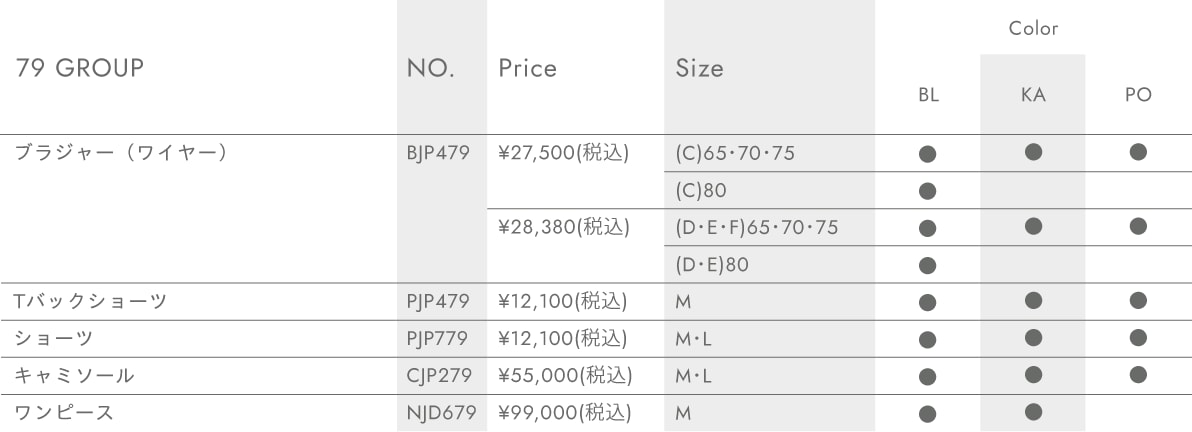The image size is (1192, 432).
Task: Click the ¥28,380(税込) price cell
Action: click(564, 227)
